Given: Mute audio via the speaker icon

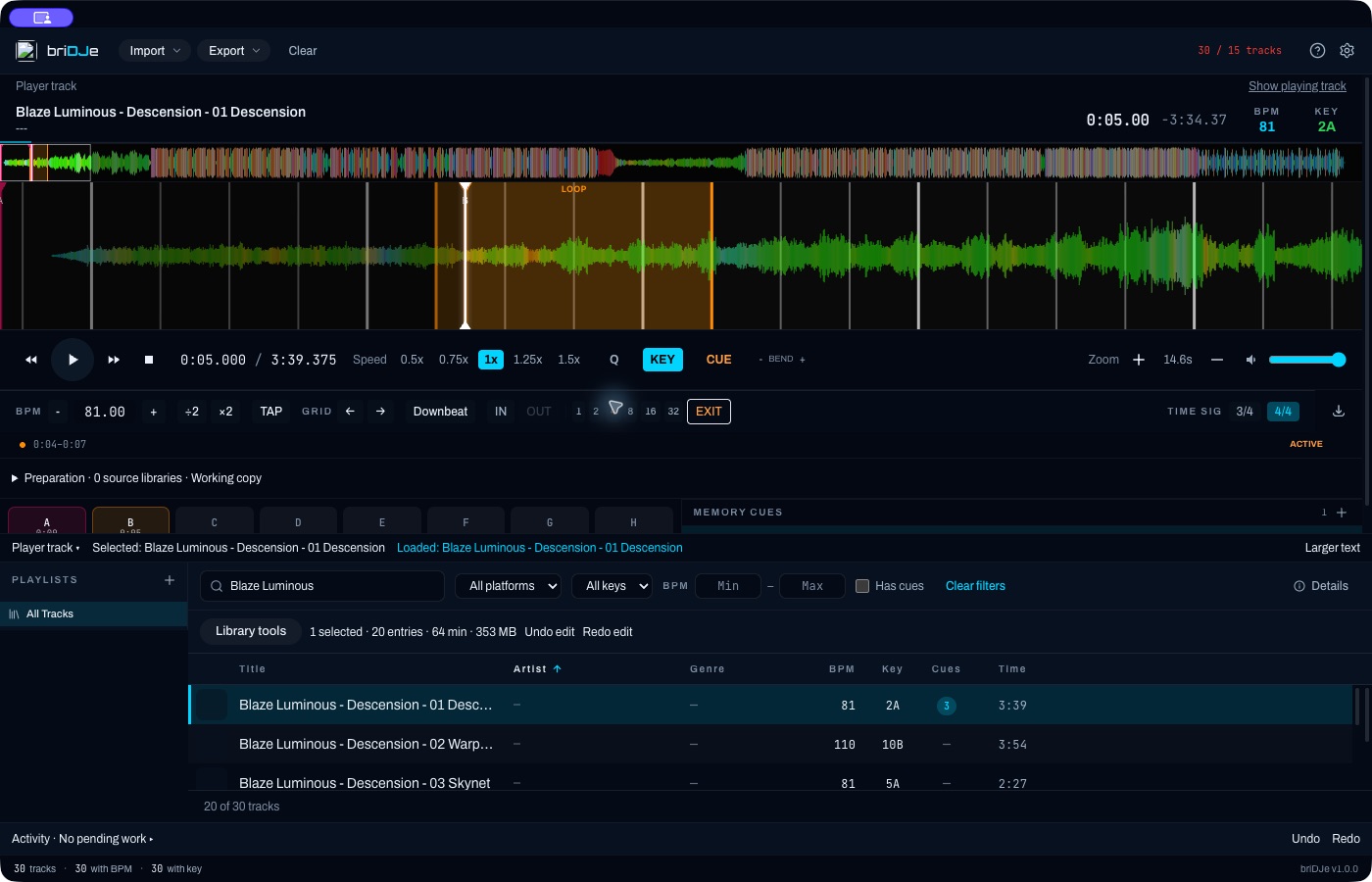Looking at the screenshot, I should click(1250, 360).
